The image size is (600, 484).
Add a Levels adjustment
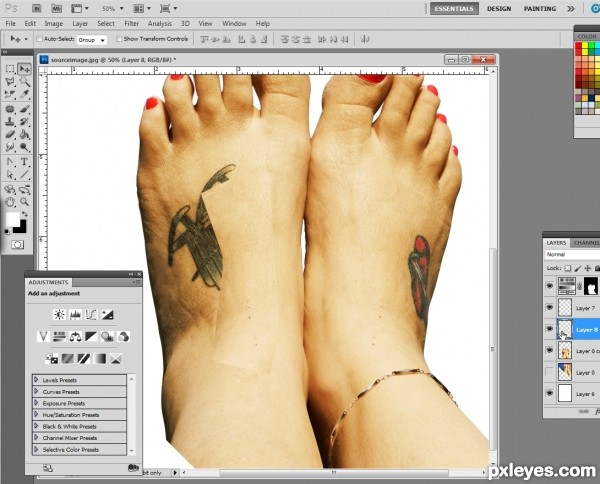[x=75, y=315]
